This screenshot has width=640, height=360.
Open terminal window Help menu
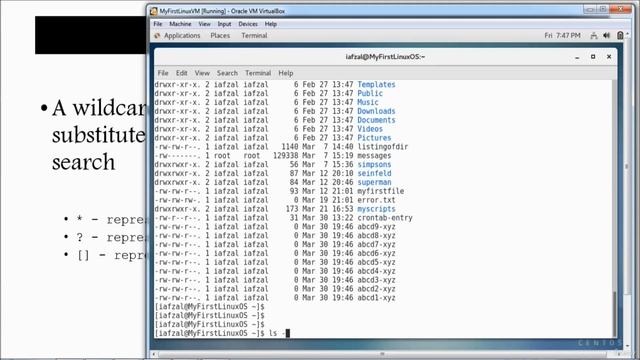click(x=286, y=73)
